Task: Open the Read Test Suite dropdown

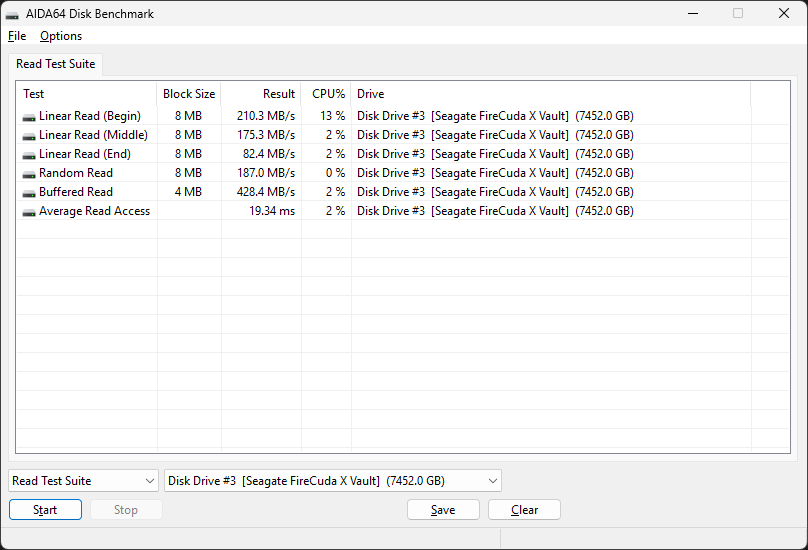Action: [83, 481]
